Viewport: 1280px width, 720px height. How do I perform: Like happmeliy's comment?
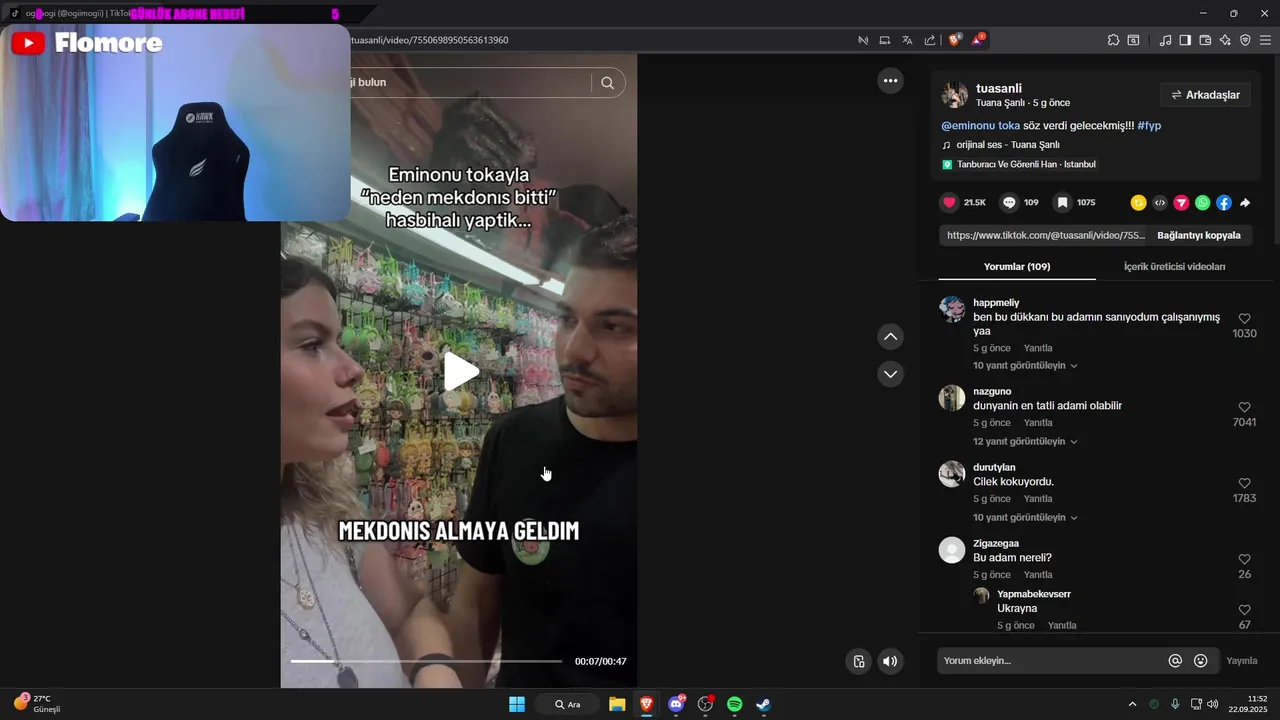point(1244,319)
